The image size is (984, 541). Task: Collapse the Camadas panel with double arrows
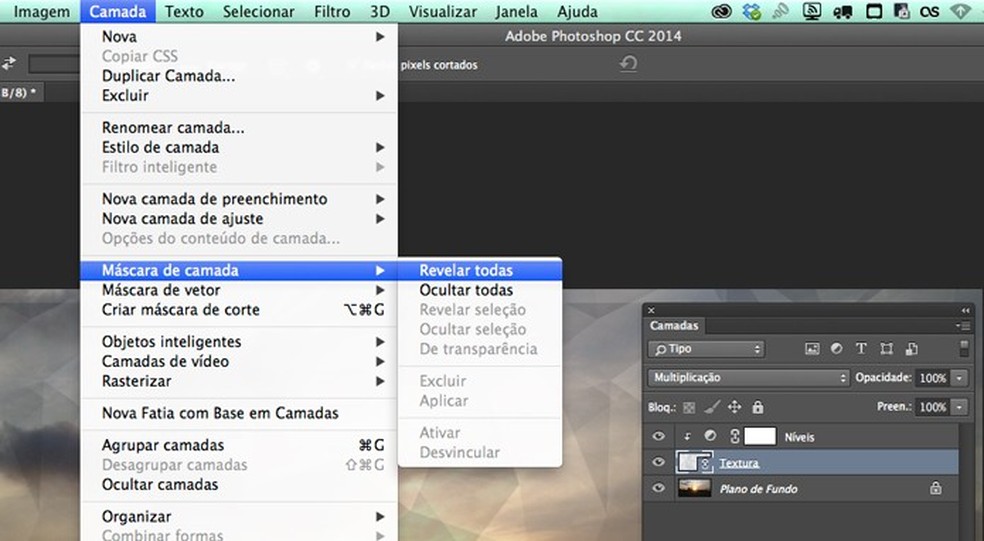(965, 311)
